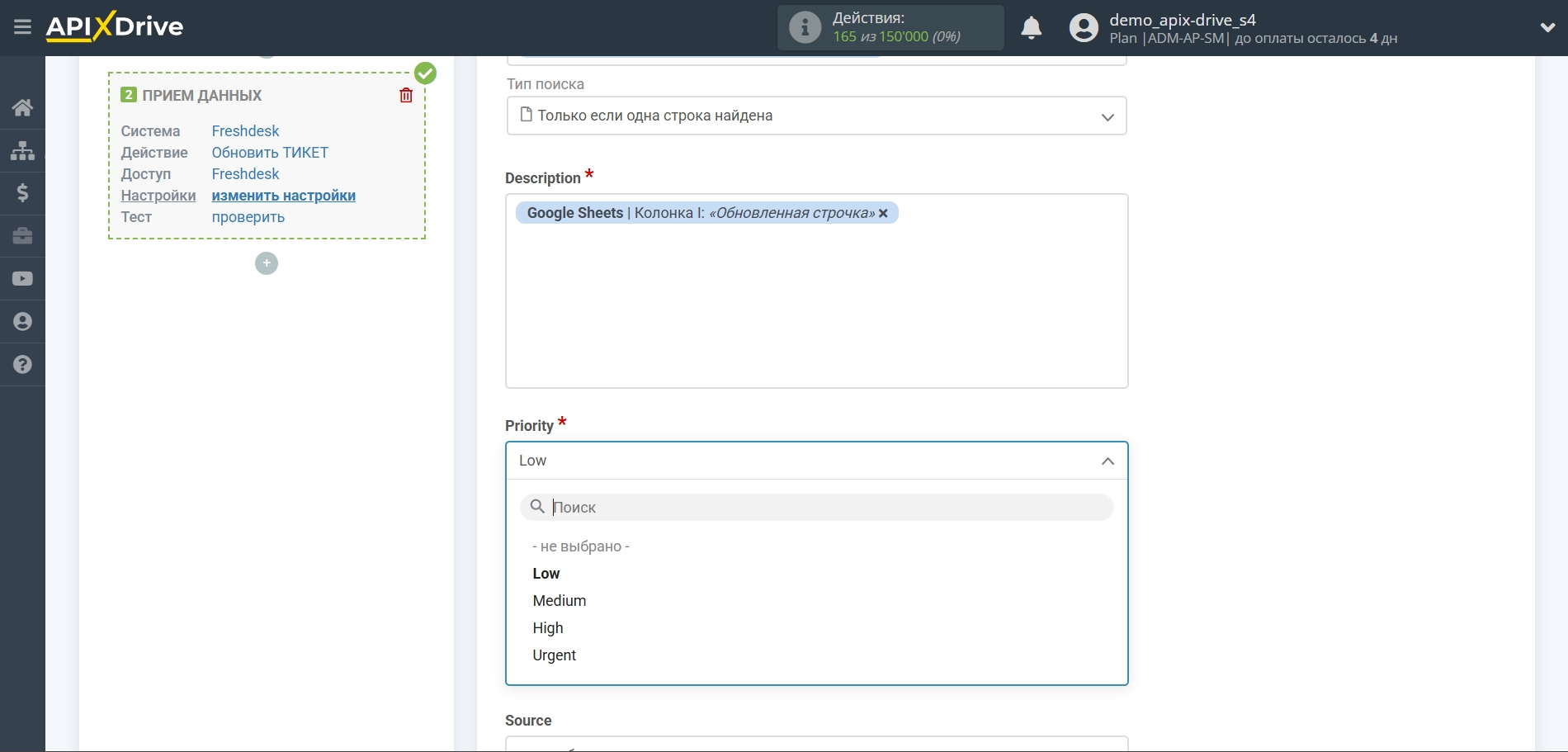Add a new step with plus button

point(267,263)
